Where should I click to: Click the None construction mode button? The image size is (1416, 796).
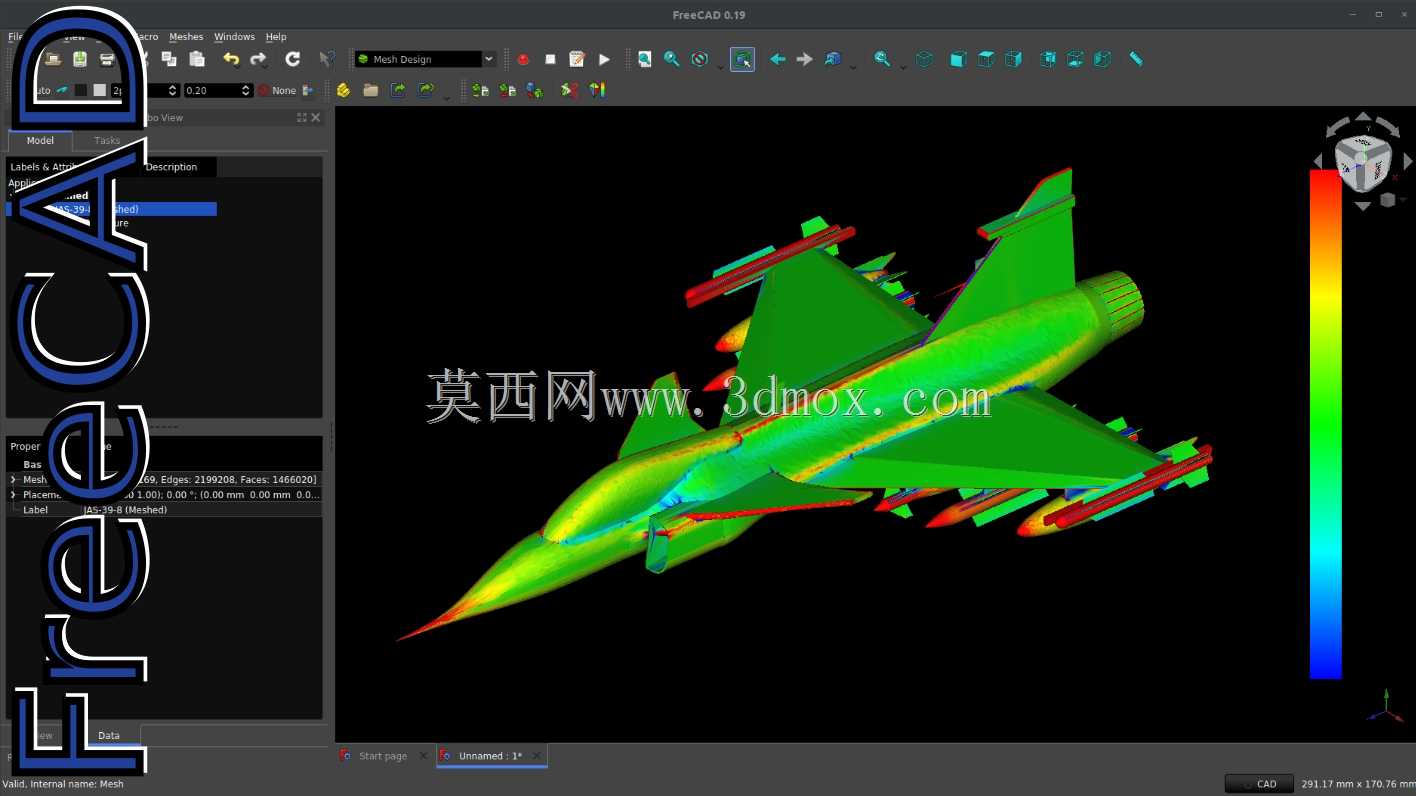pos(277,90)
